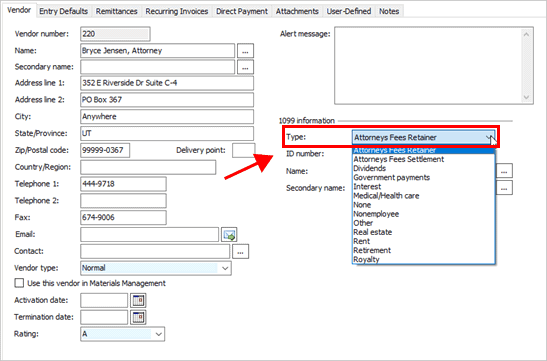Go to the Direct Payment tab

click(x=242, y=11)
